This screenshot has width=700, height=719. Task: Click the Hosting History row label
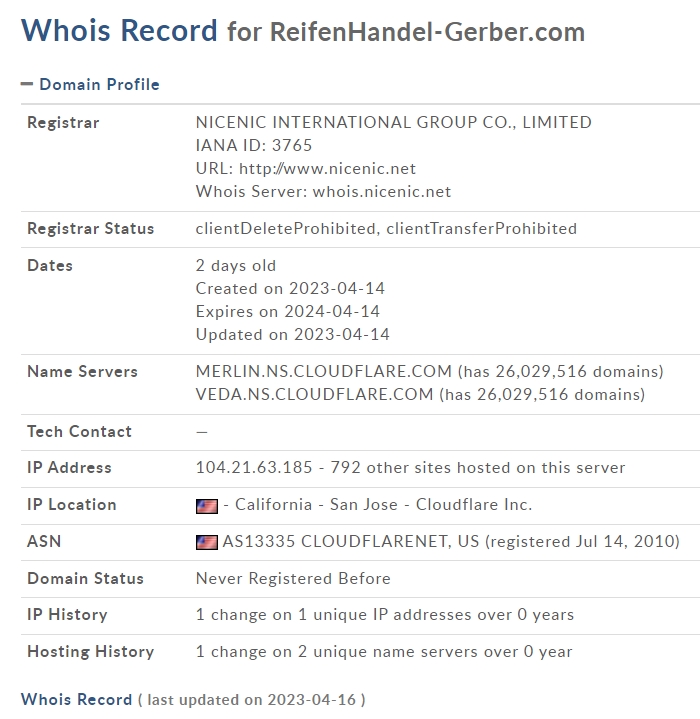(x=91, y=652)
